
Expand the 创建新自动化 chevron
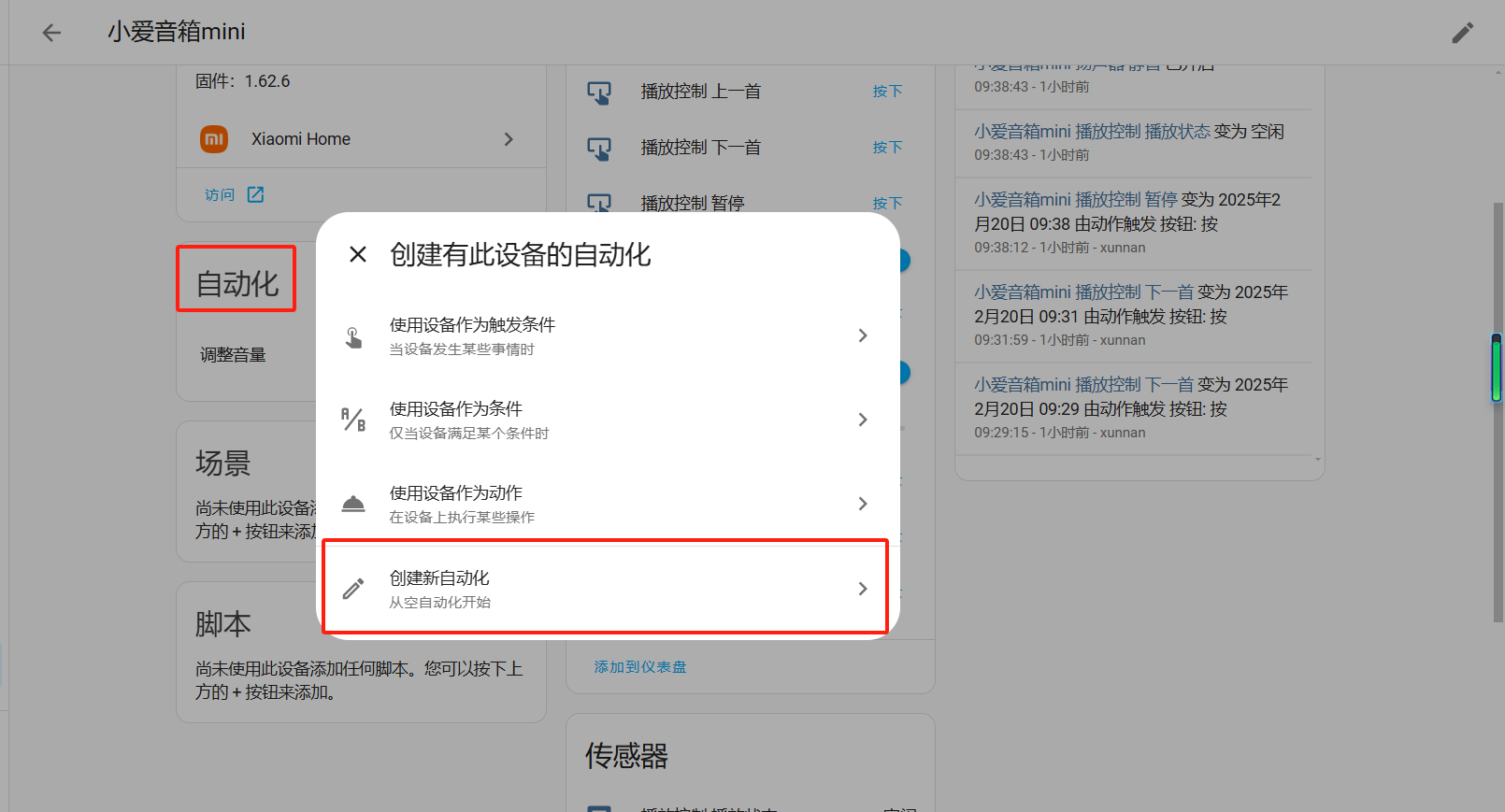point(863,589)
